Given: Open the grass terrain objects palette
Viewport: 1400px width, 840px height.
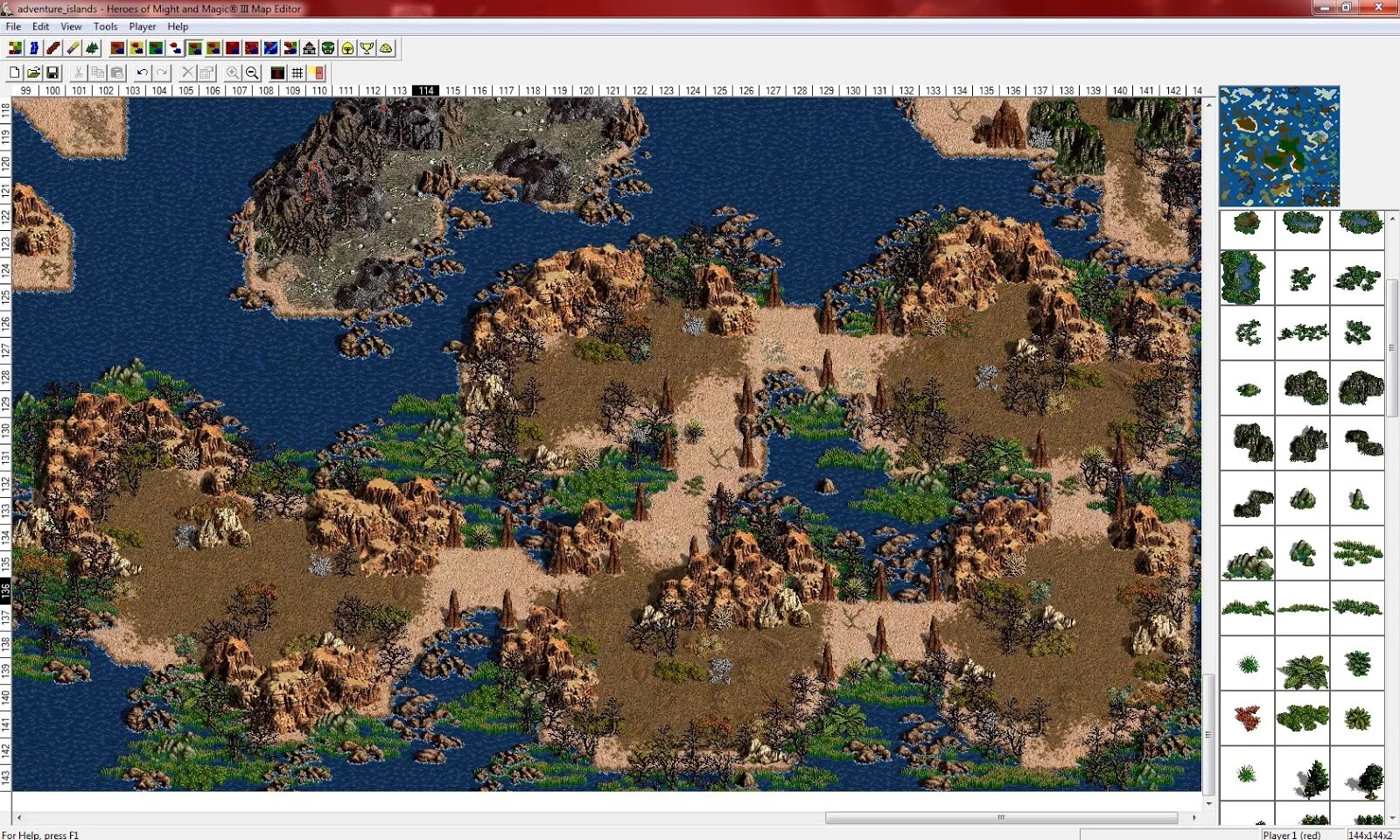Looking at the screenshot, I should coord(156,48).
